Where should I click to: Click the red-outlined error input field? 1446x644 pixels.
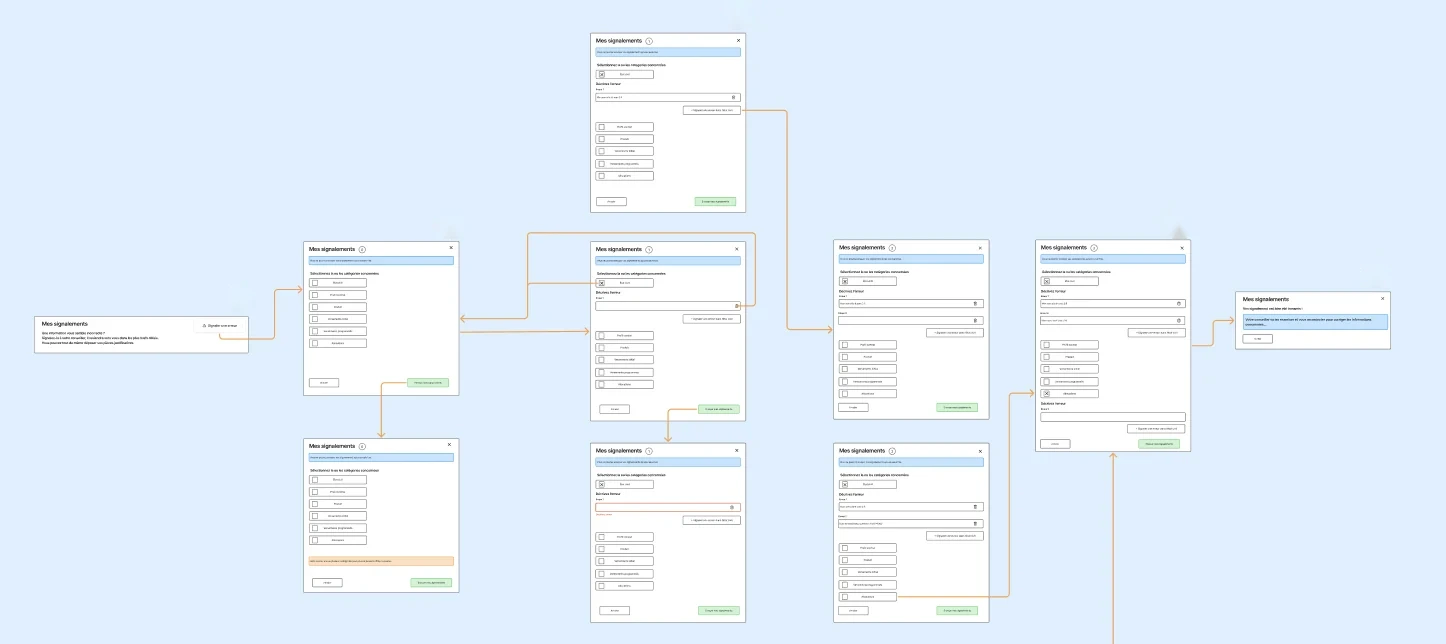click(668, 507)
